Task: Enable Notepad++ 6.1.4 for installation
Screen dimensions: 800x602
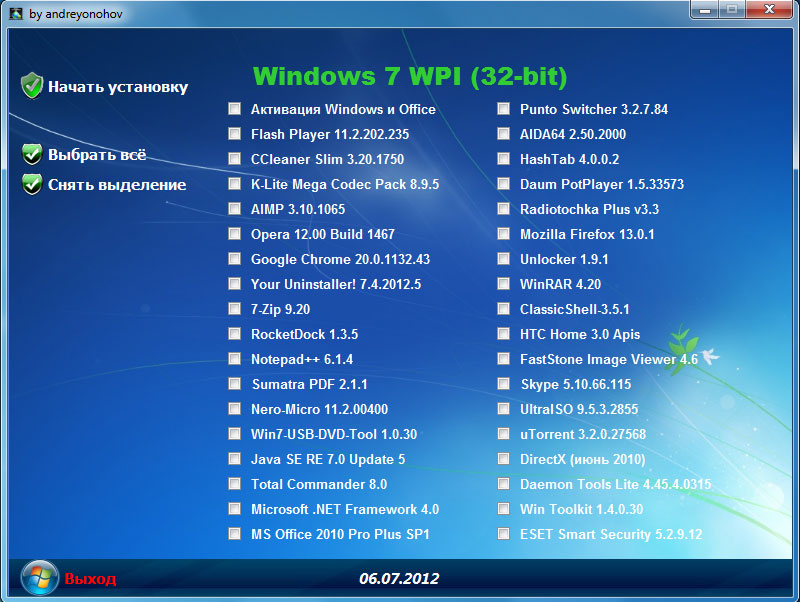Action: point(234,359)
